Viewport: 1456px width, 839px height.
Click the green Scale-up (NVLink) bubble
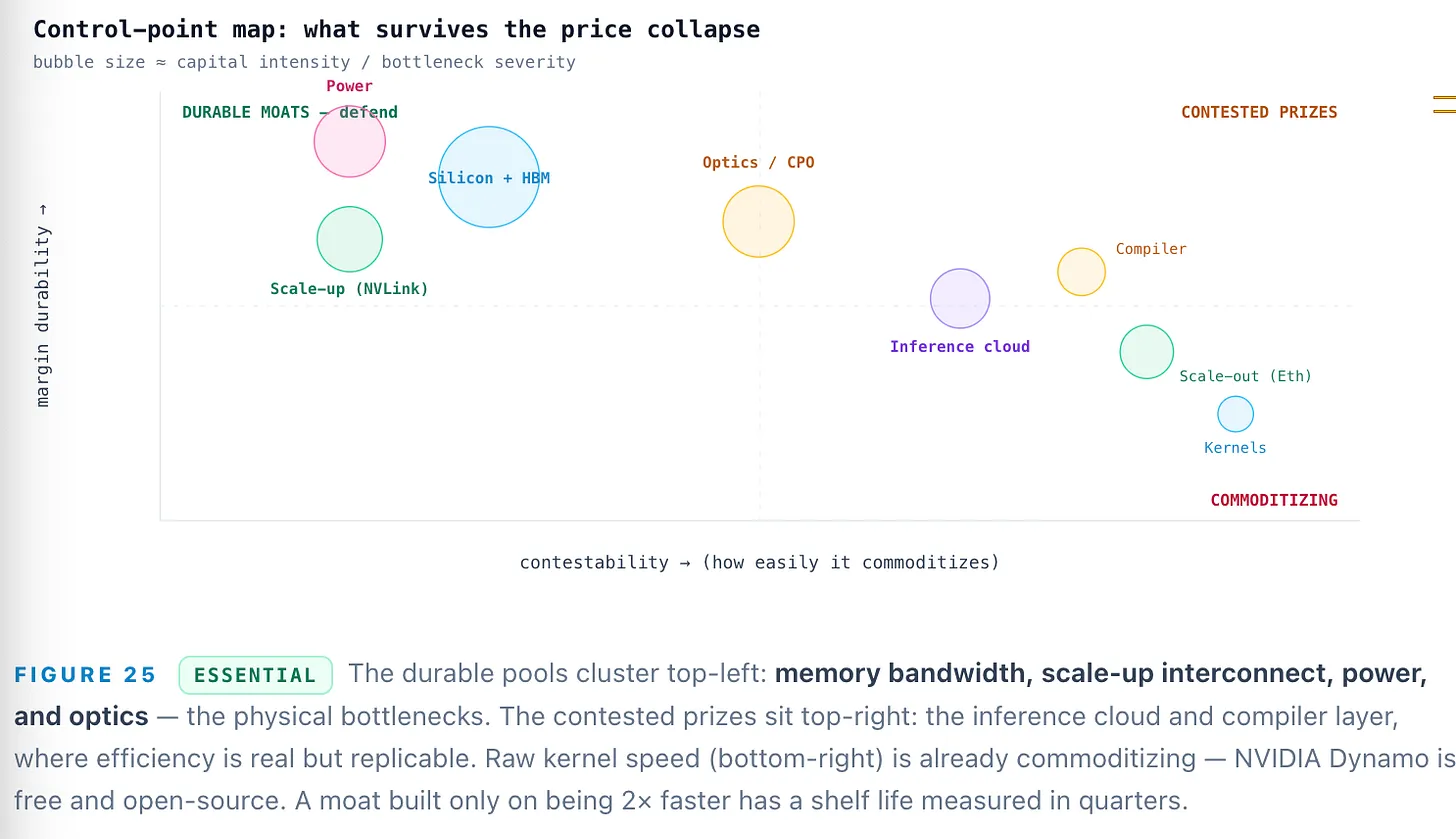tap(350, 239)
